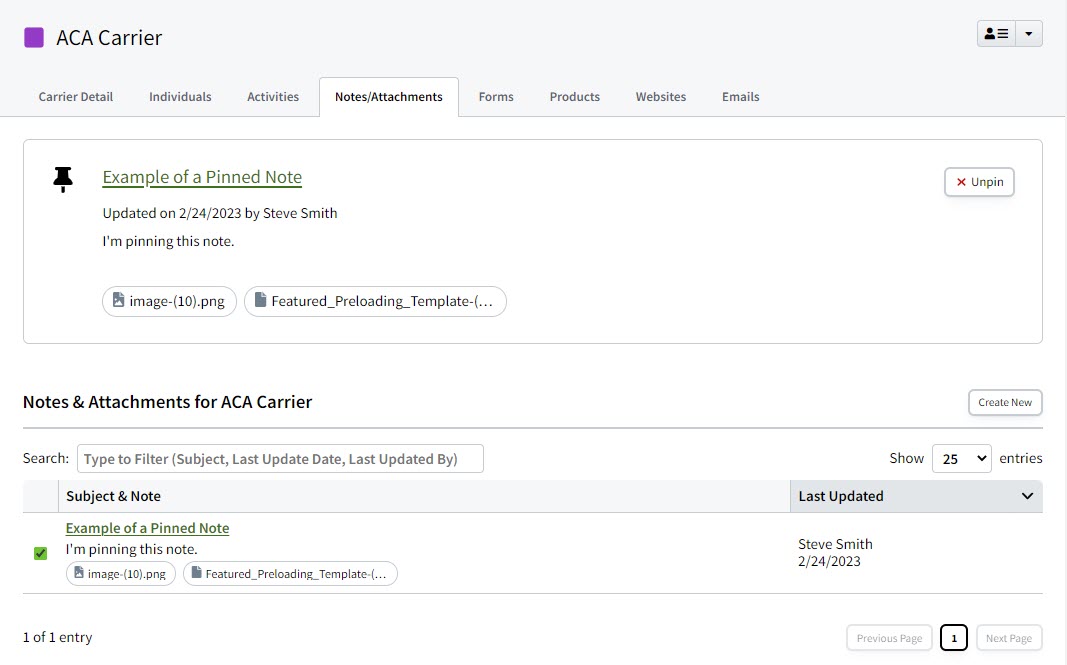
Task: Expand the caret dropdown beside user list icon
Action: pos(1029,33)
